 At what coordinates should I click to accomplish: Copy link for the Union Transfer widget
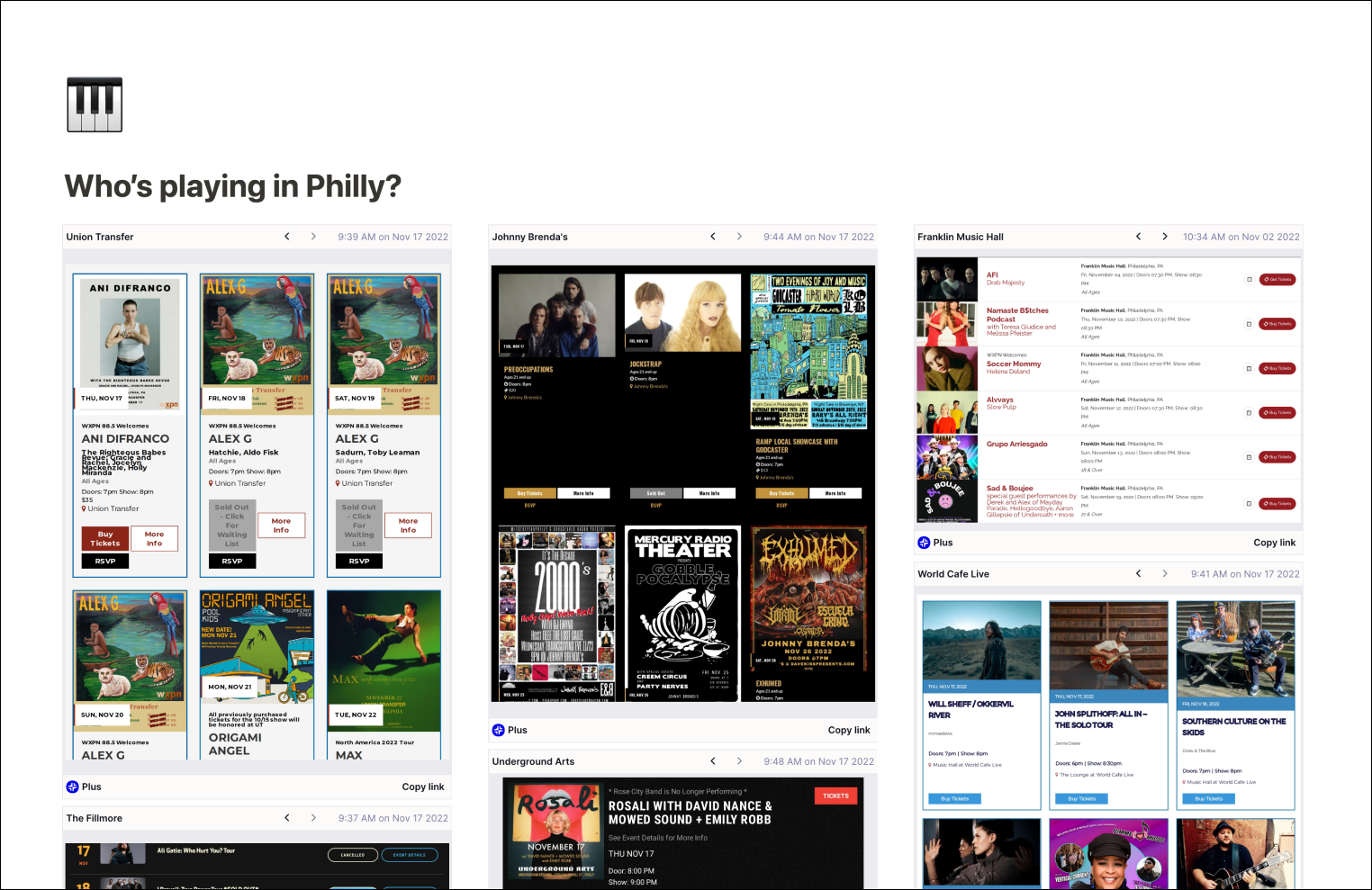tap(423, 787)
